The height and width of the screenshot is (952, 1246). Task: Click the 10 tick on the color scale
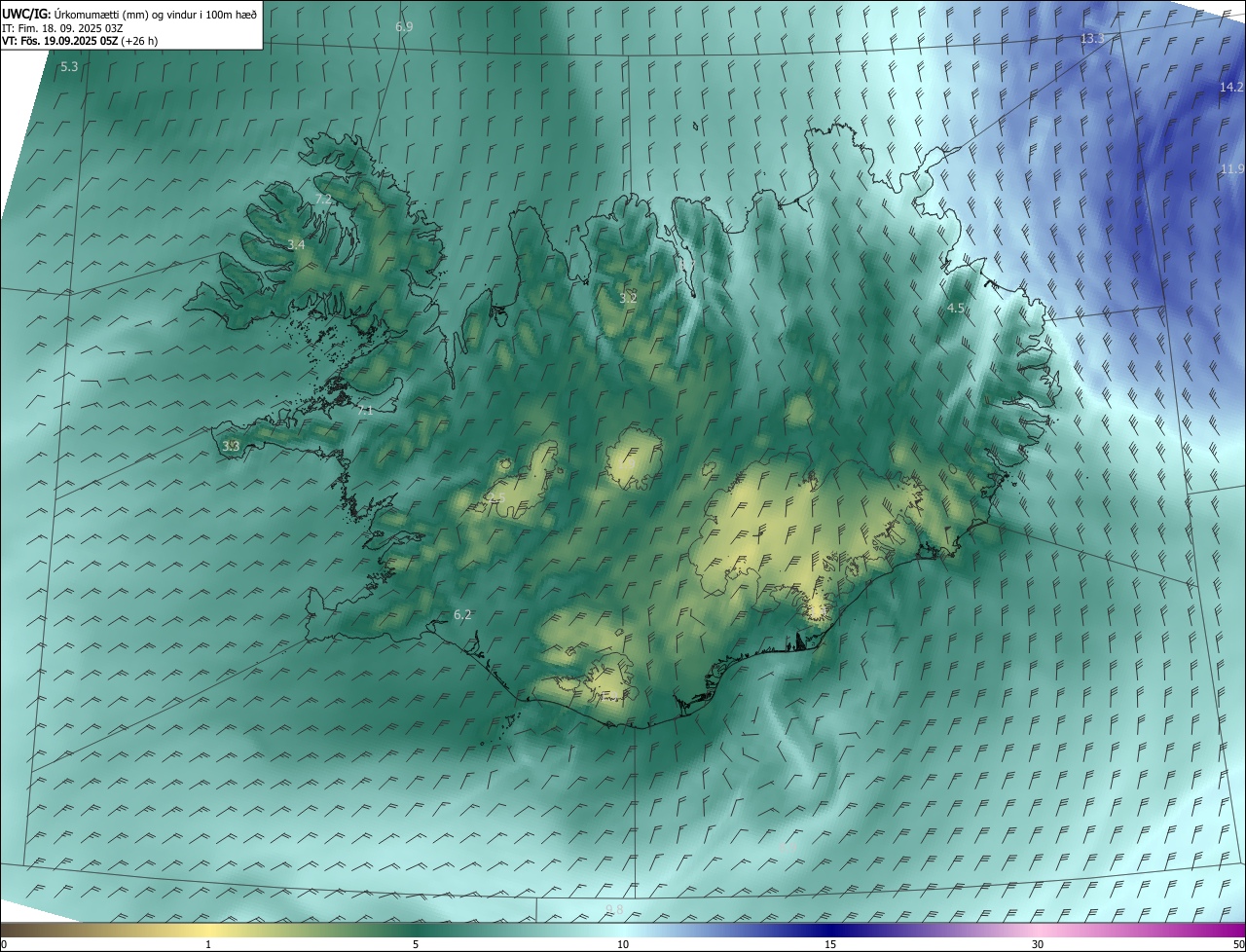tap(623, 945)
